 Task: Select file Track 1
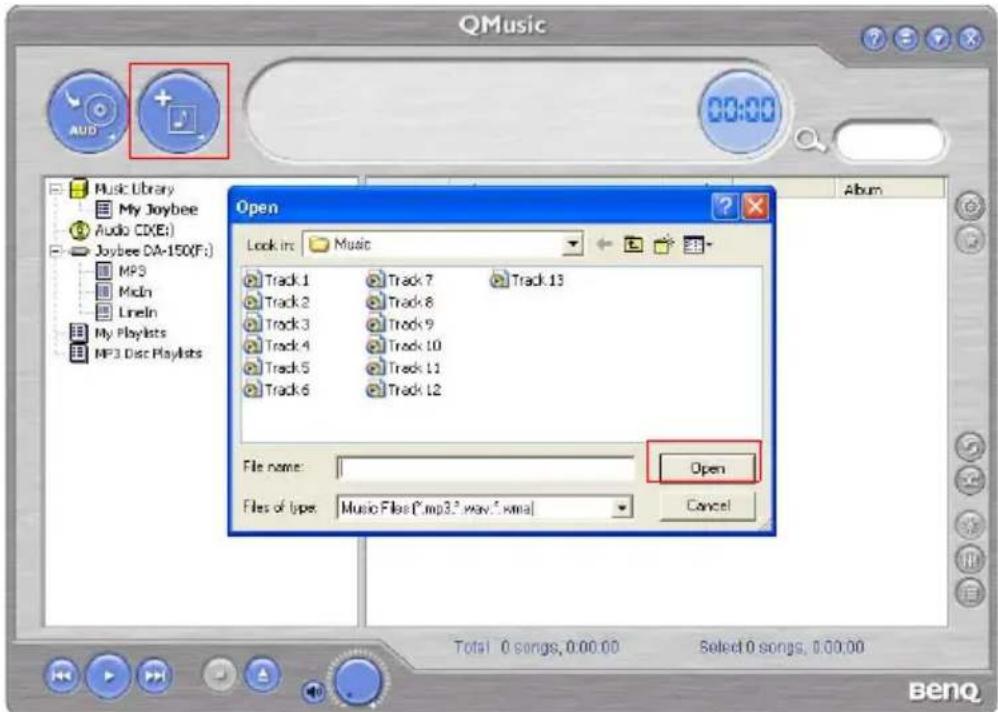coord(278,280)
